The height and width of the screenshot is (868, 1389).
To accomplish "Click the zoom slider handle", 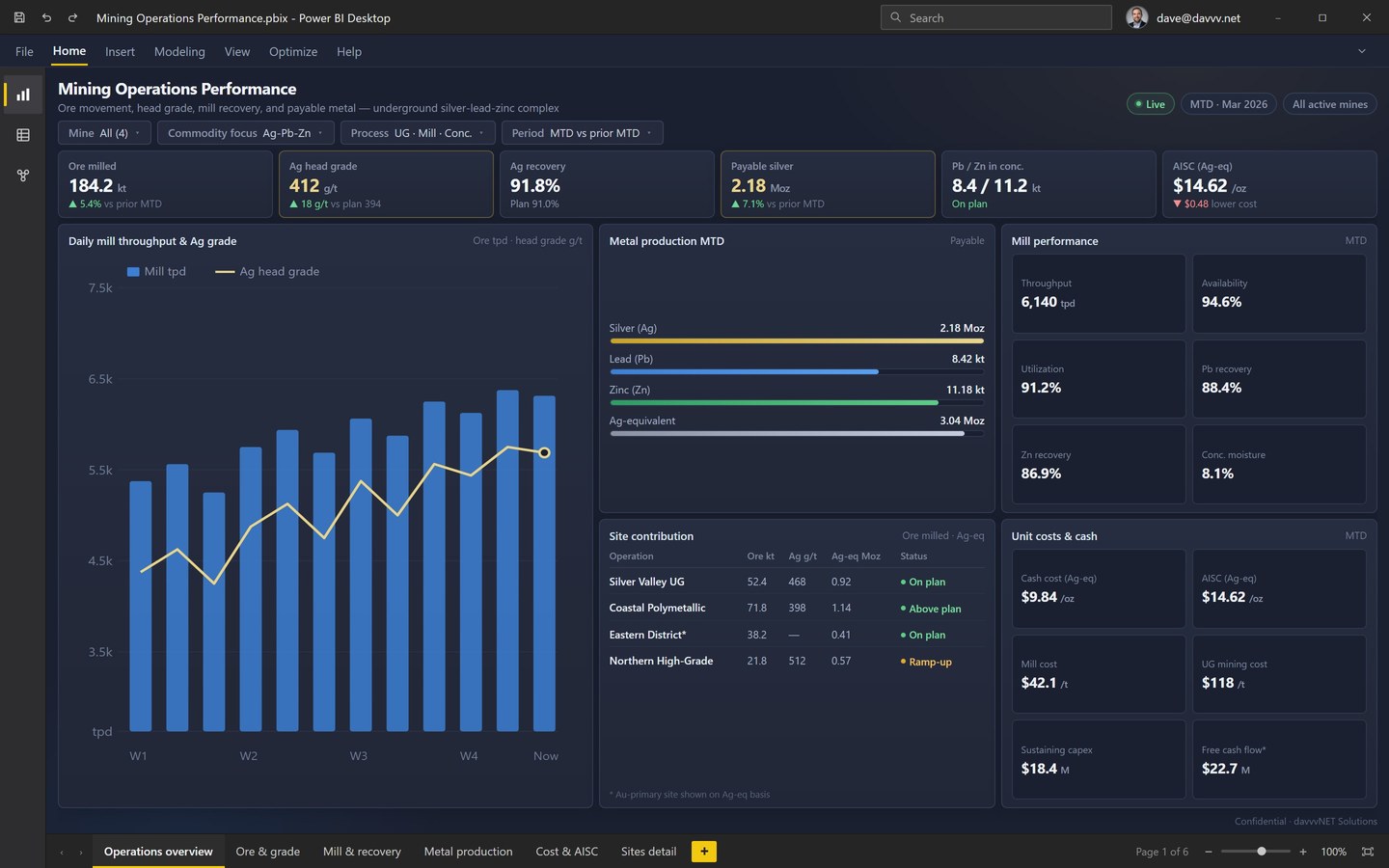I will 1262,852.
